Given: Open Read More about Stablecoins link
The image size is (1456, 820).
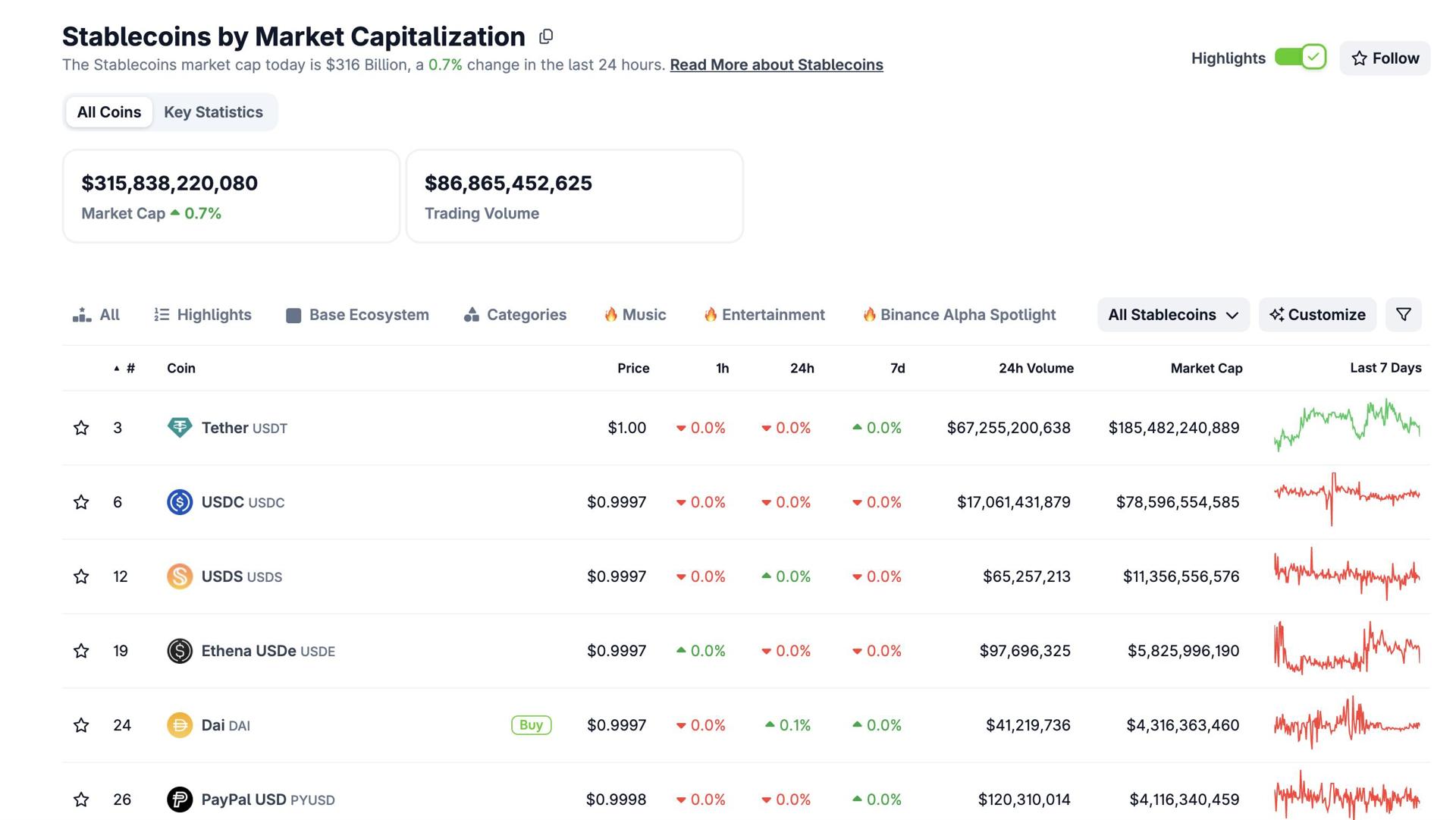Looking at the screenshot, I should 776,64.
